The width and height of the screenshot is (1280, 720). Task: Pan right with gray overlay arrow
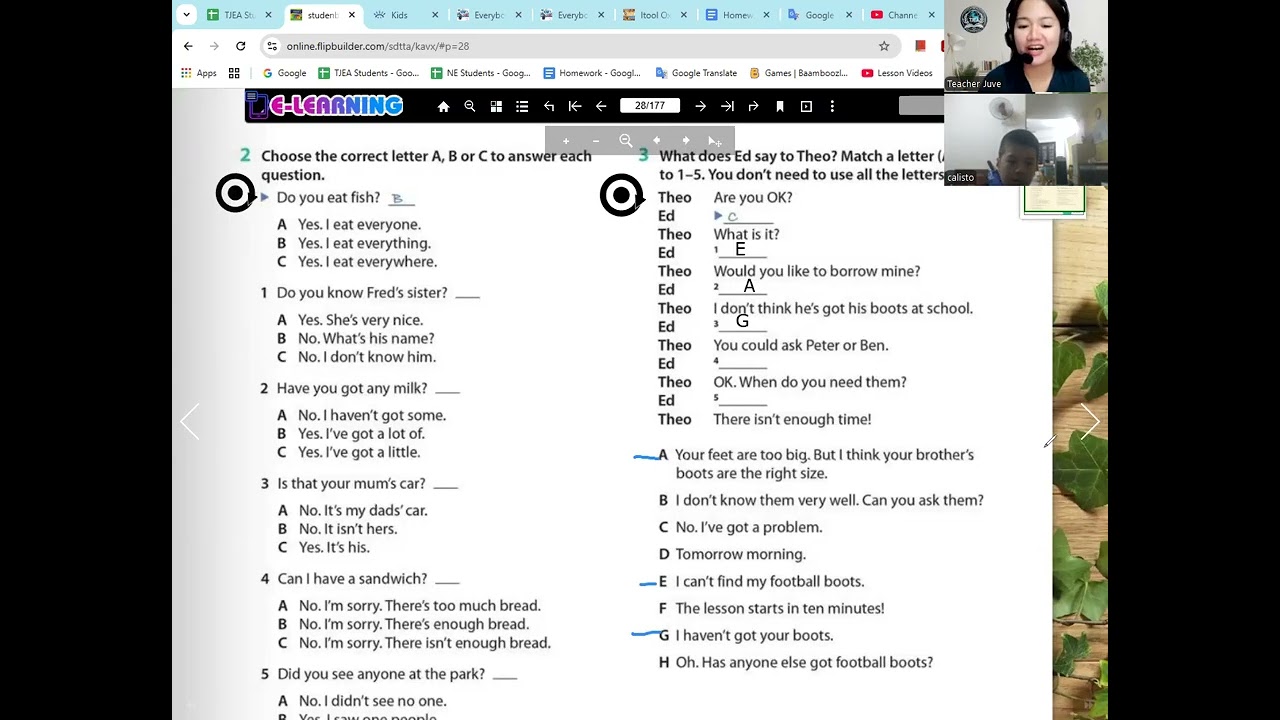pos(686,141)
